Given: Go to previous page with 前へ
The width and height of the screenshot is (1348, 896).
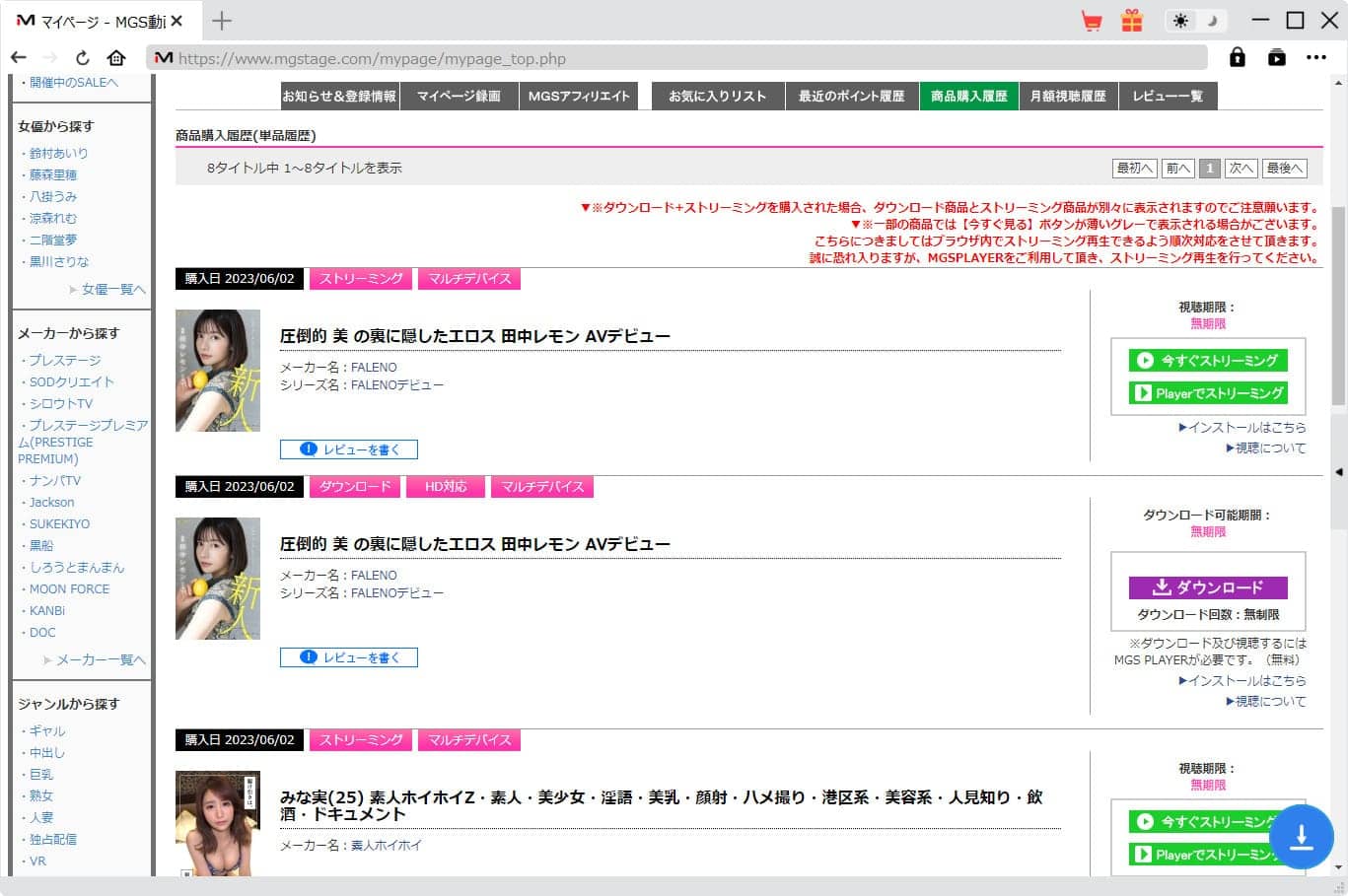Looking at the screenshot, I should [x=1177, y=169].
